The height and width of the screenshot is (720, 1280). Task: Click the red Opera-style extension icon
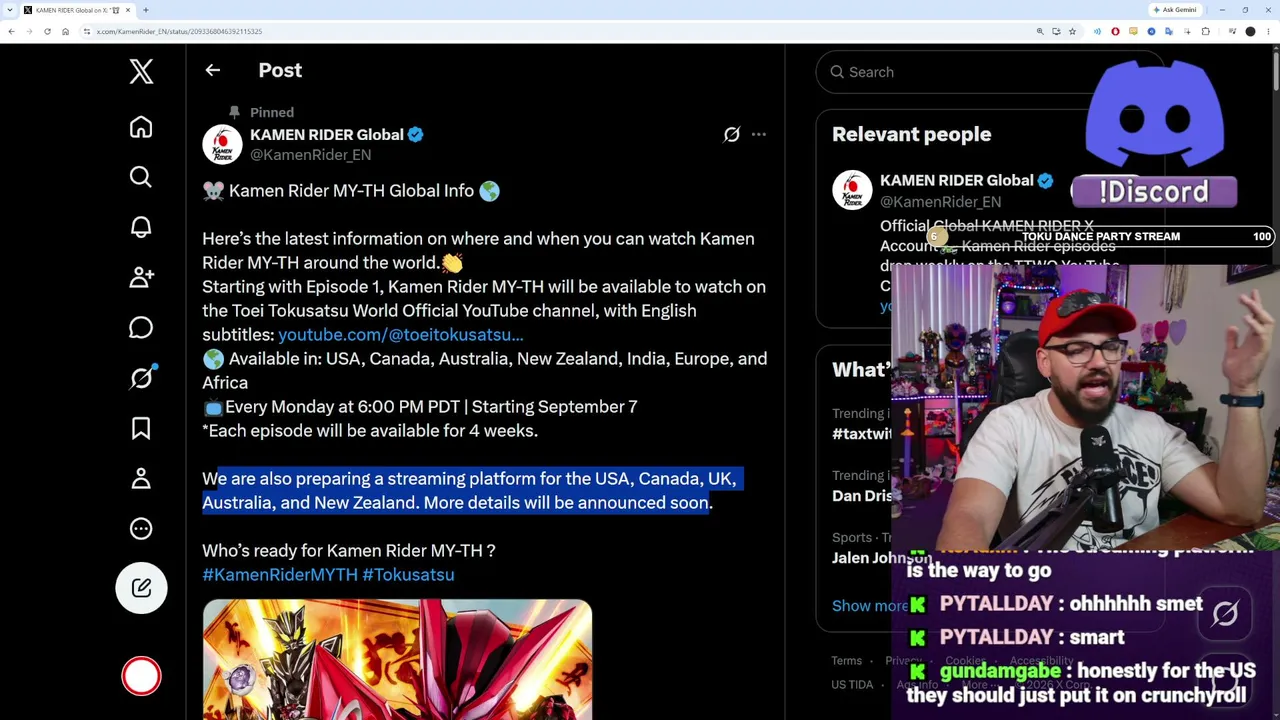pyautogui.click(x=1115, y=32)
